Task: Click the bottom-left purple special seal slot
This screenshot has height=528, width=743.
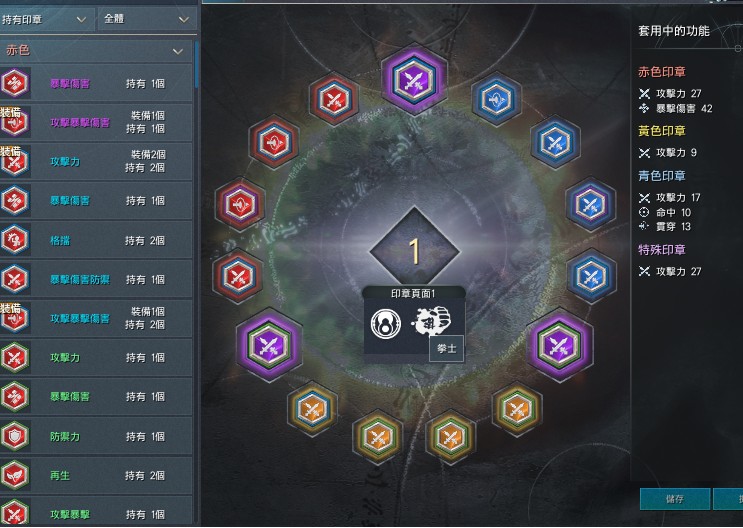Action: [x=269, y=345]
